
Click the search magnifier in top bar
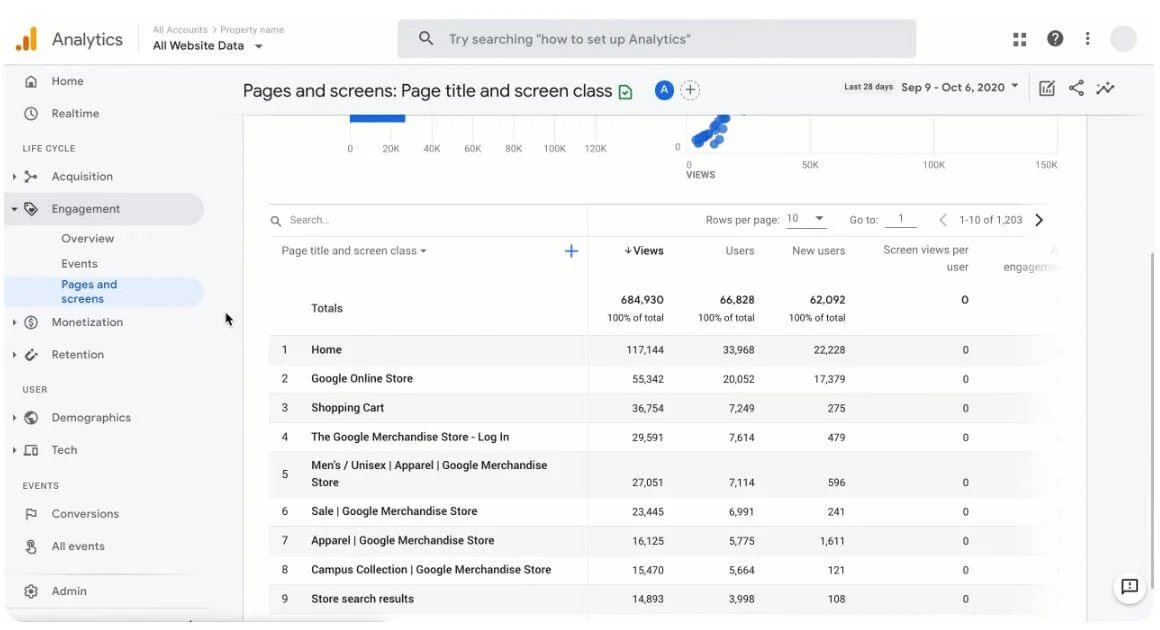click(425, 38)
